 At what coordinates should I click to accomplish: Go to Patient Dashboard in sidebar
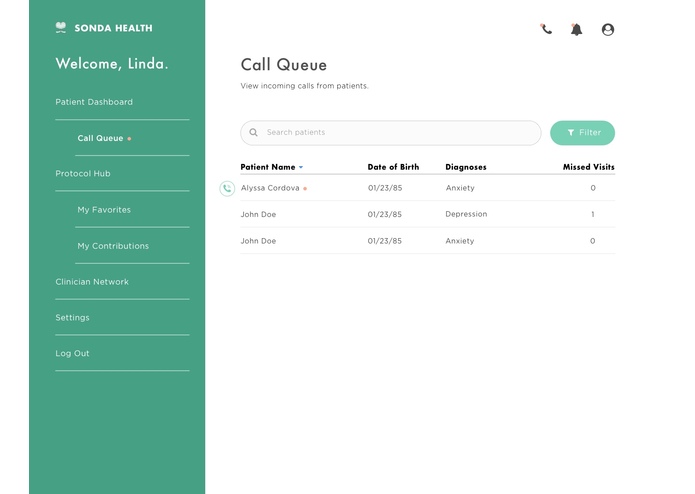[94, 102]
